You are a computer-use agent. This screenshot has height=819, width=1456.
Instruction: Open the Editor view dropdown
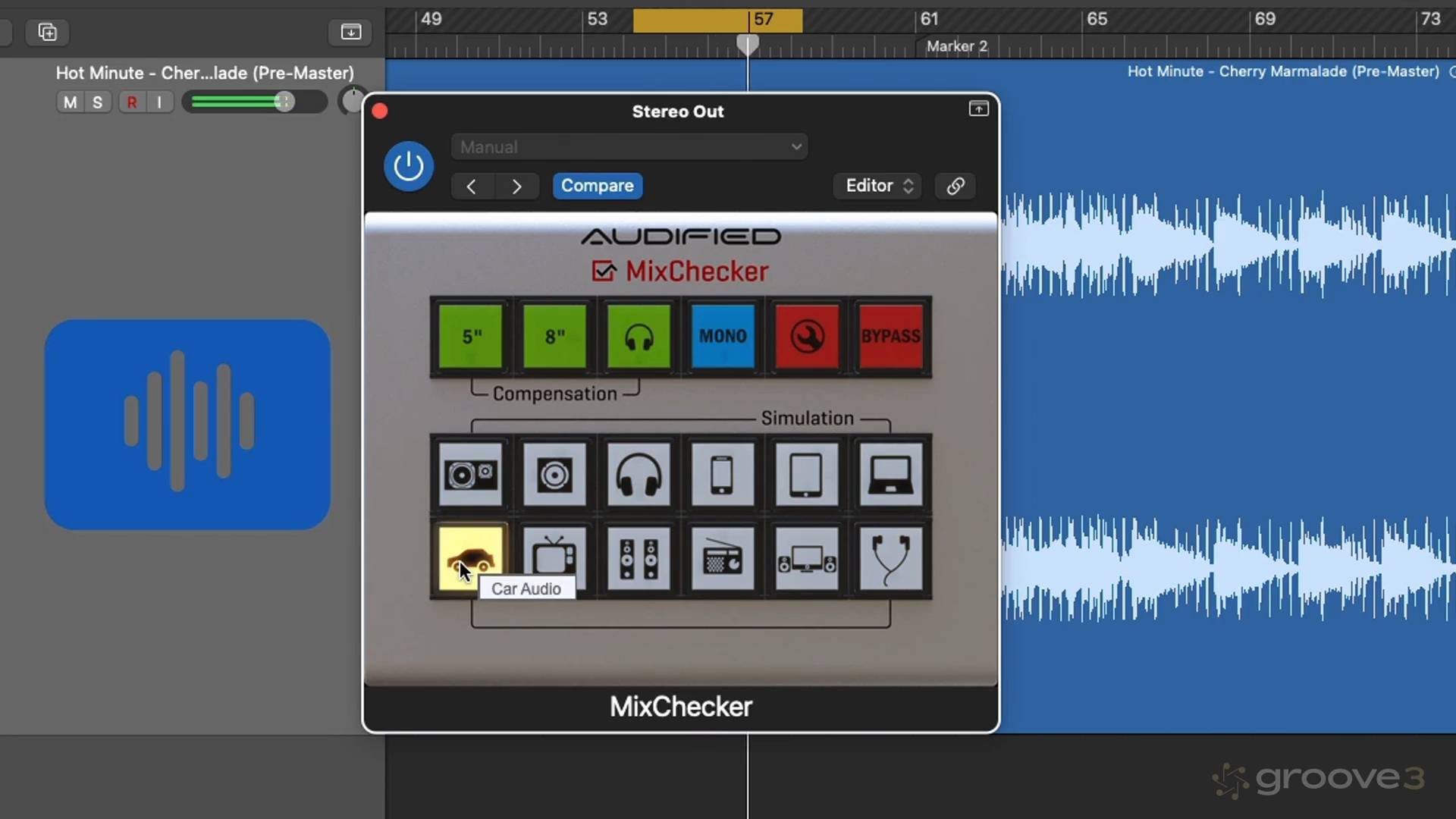878,186
